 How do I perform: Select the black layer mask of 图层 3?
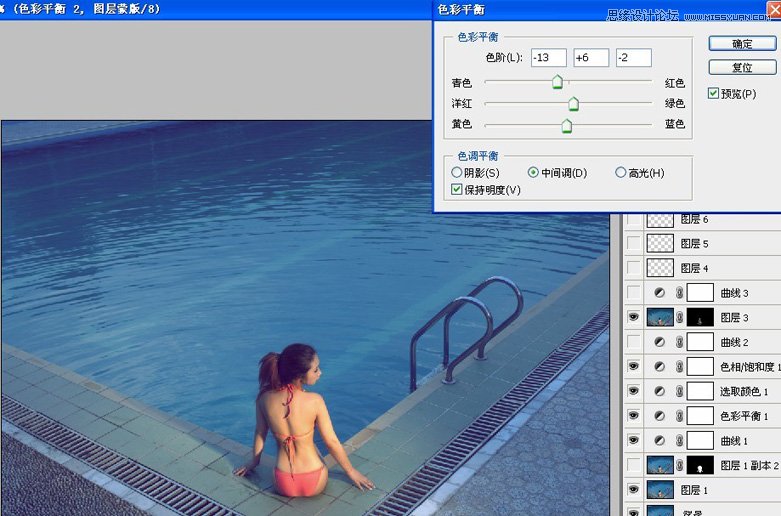(x=700, y=318)
